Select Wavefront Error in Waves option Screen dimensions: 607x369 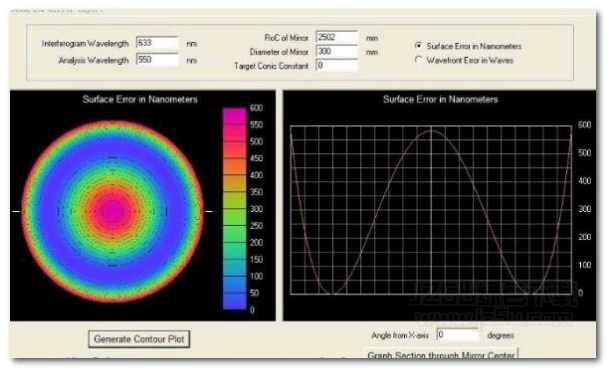pos(418,60)
